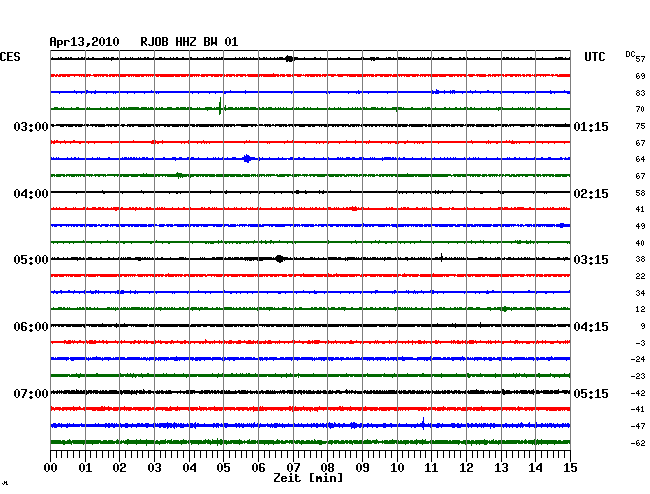Click the 06 minute axis label
This screenshot has width=650, height=494.
pyautogui.click(x=258, y=468)
